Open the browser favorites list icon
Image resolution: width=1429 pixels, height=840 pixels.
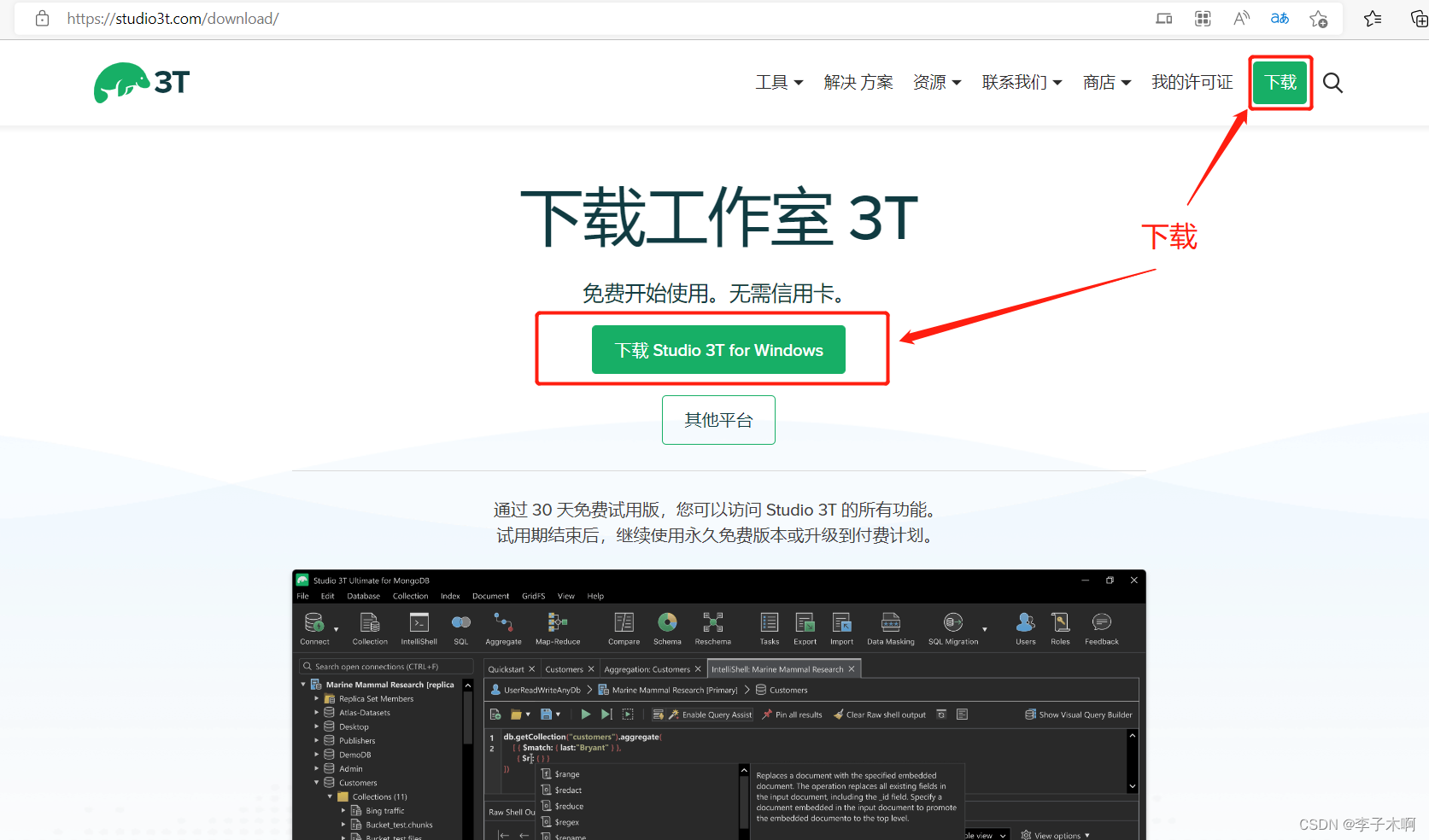(1373, 18)
